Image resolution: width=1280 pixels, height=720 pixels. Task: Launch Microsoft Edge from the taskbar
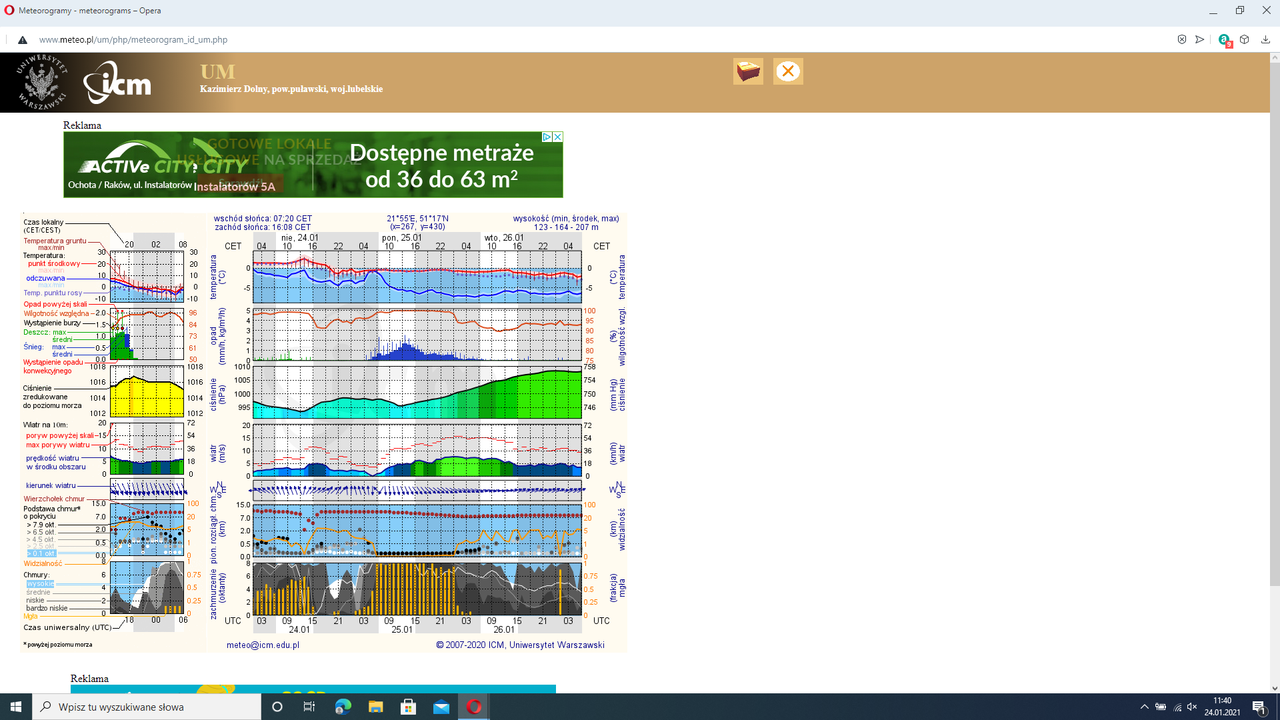343,707
